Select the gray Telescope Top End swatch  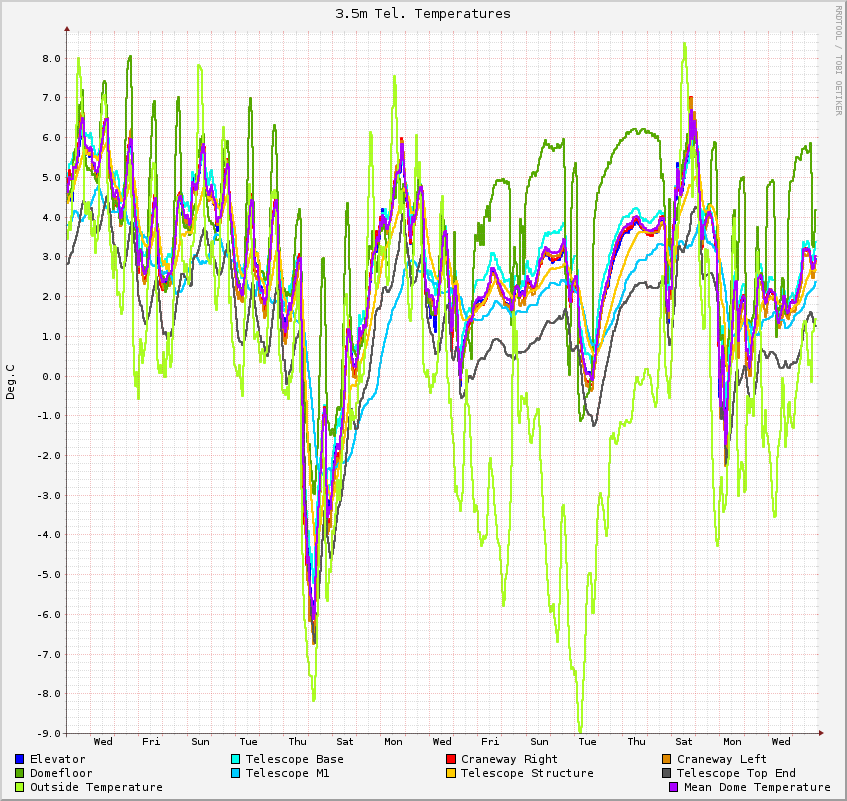(x=667, y=773)
